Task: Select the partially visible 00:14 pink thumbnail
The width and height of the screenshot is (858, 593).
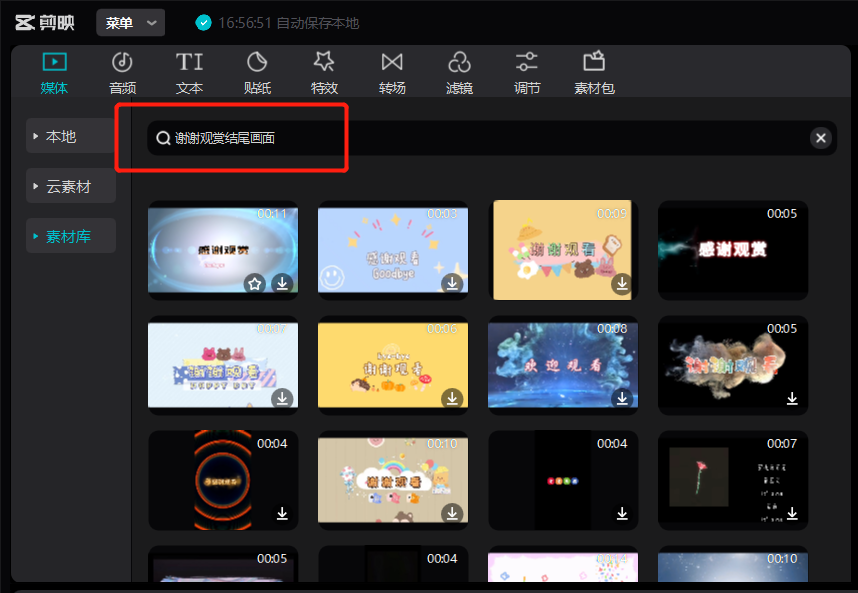Action: [563, 564]
